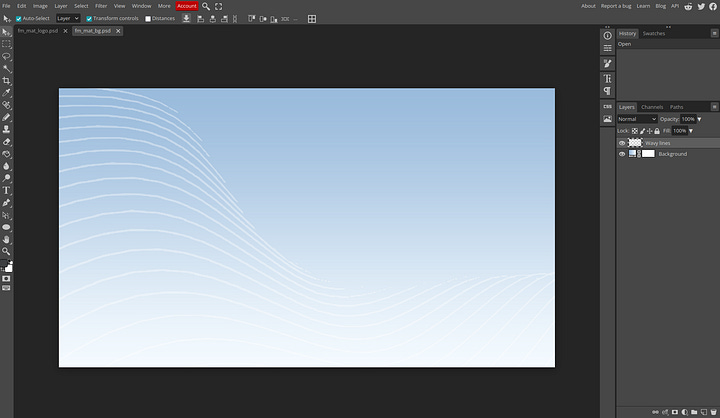Viewport: 720px width, 418px height.
Task: Toggle lock position
Action: tap(650, 131)
